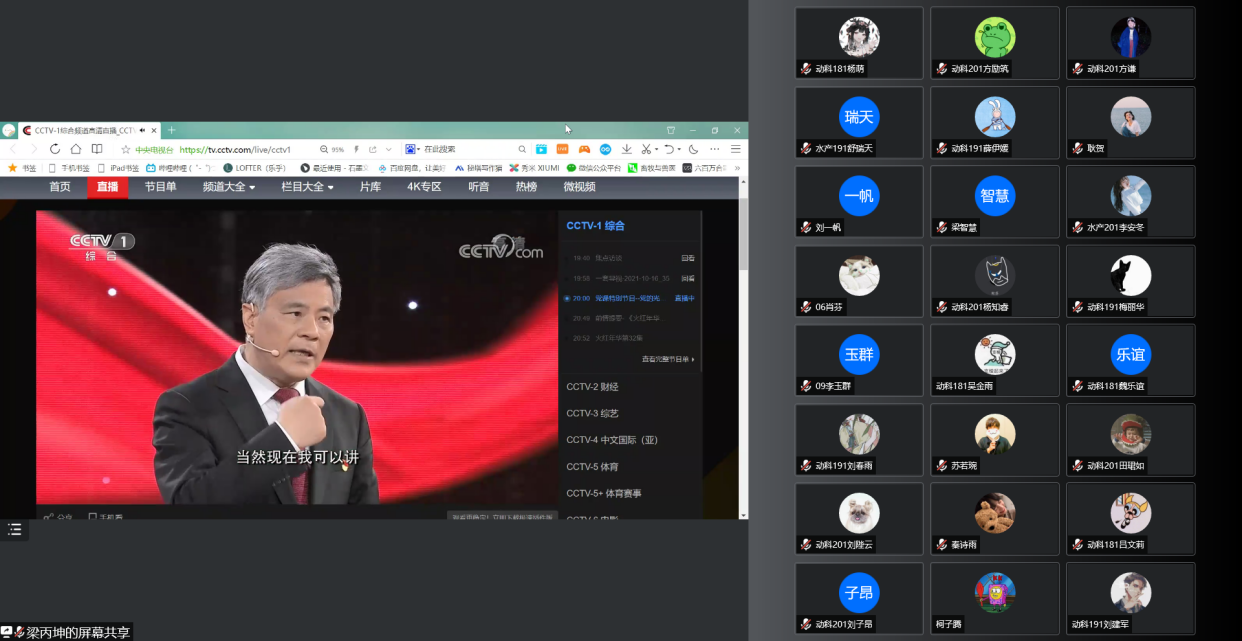The height and width of the screenshot is (641, 1242).
Task: Select participant thumbnail 动科201方励筑
Action: tap(994, 43)
